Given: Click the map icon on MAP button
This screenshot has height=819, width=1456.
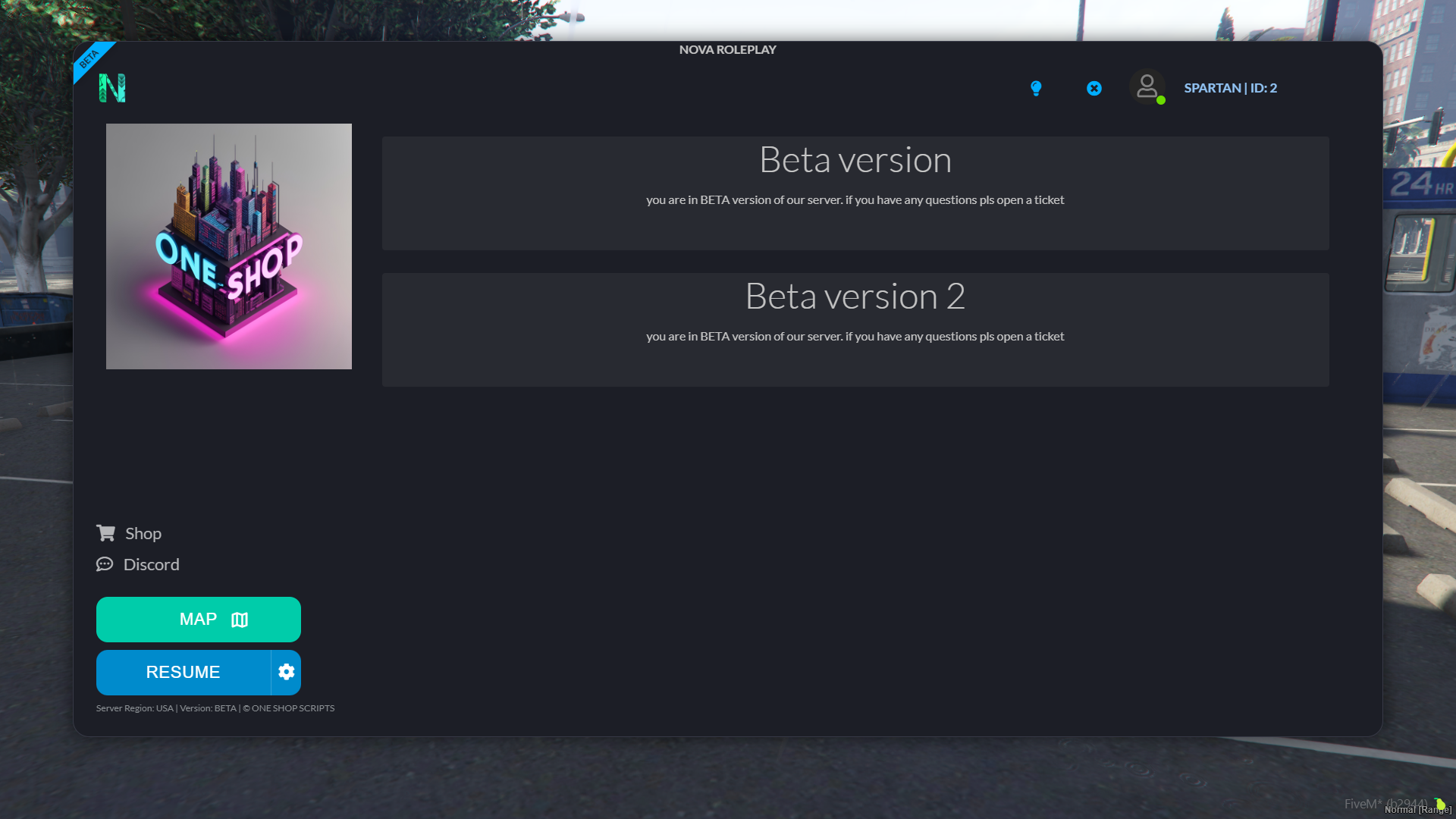Looking at the screenshot, I should [240, 620].
